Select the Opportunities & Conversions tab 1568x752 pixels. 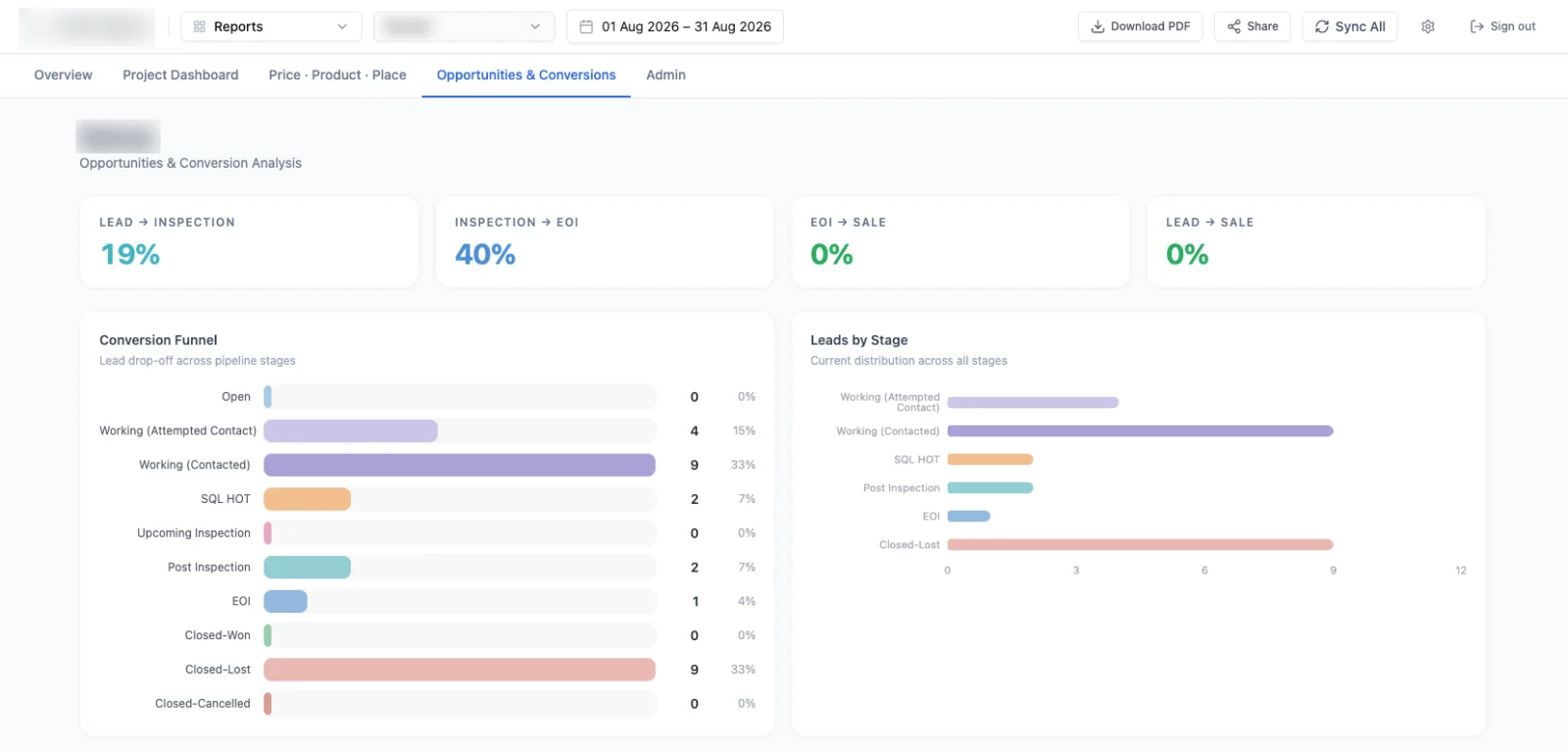coord(526,75)
